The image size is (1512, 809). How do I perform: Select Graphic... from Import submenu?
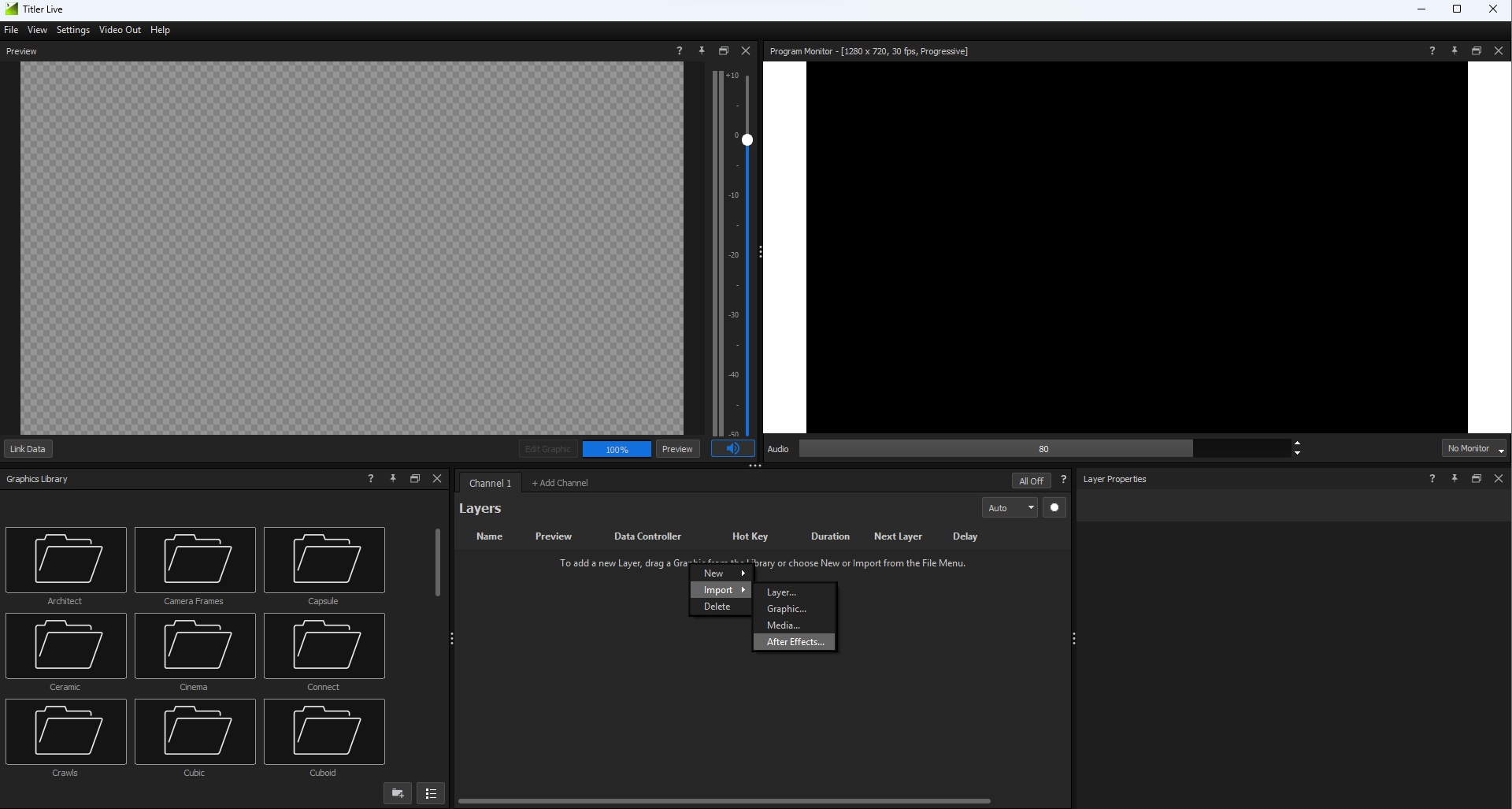click(794, 609)
